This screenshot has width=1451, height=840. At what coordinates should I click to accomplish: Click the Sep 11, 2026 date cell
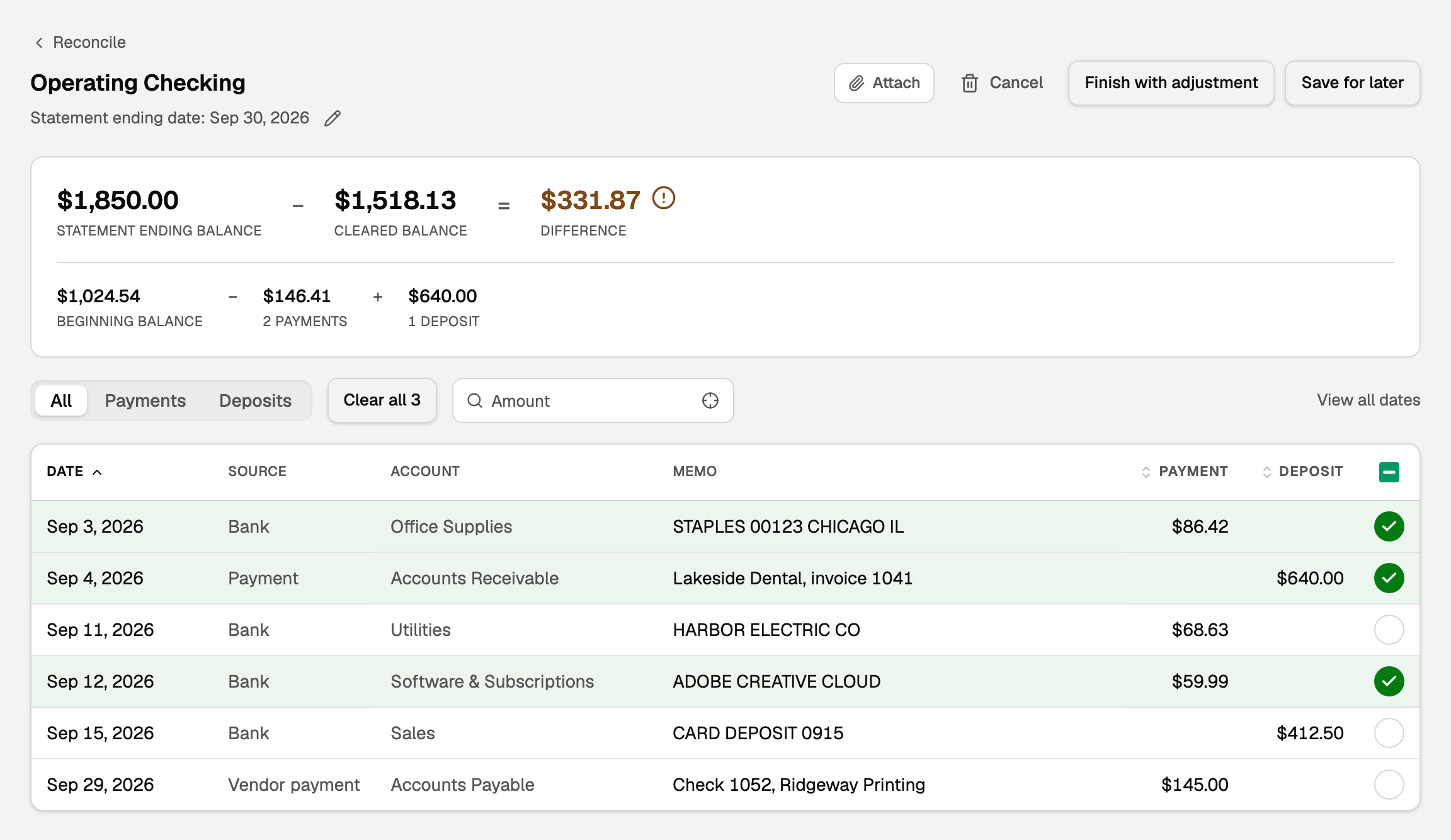(x=100, y=630)
